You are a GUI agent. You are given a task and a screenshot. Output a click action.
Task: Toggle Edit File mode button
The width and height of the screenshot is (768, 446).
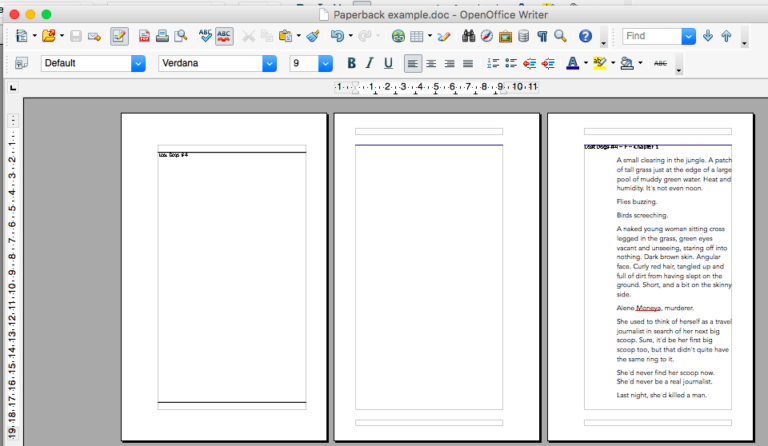119,37
